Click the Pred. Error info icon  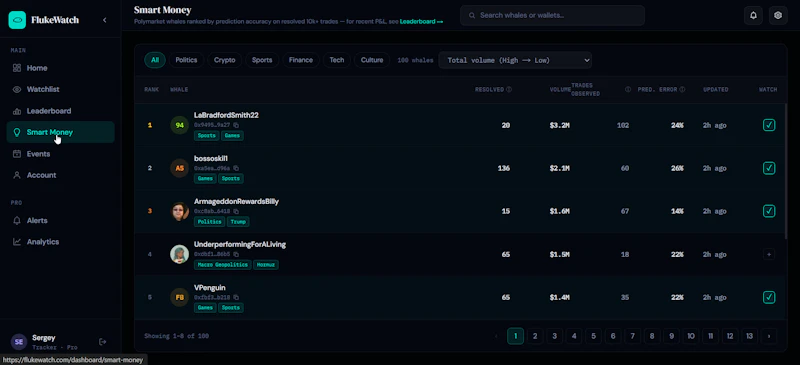[682, 89]
